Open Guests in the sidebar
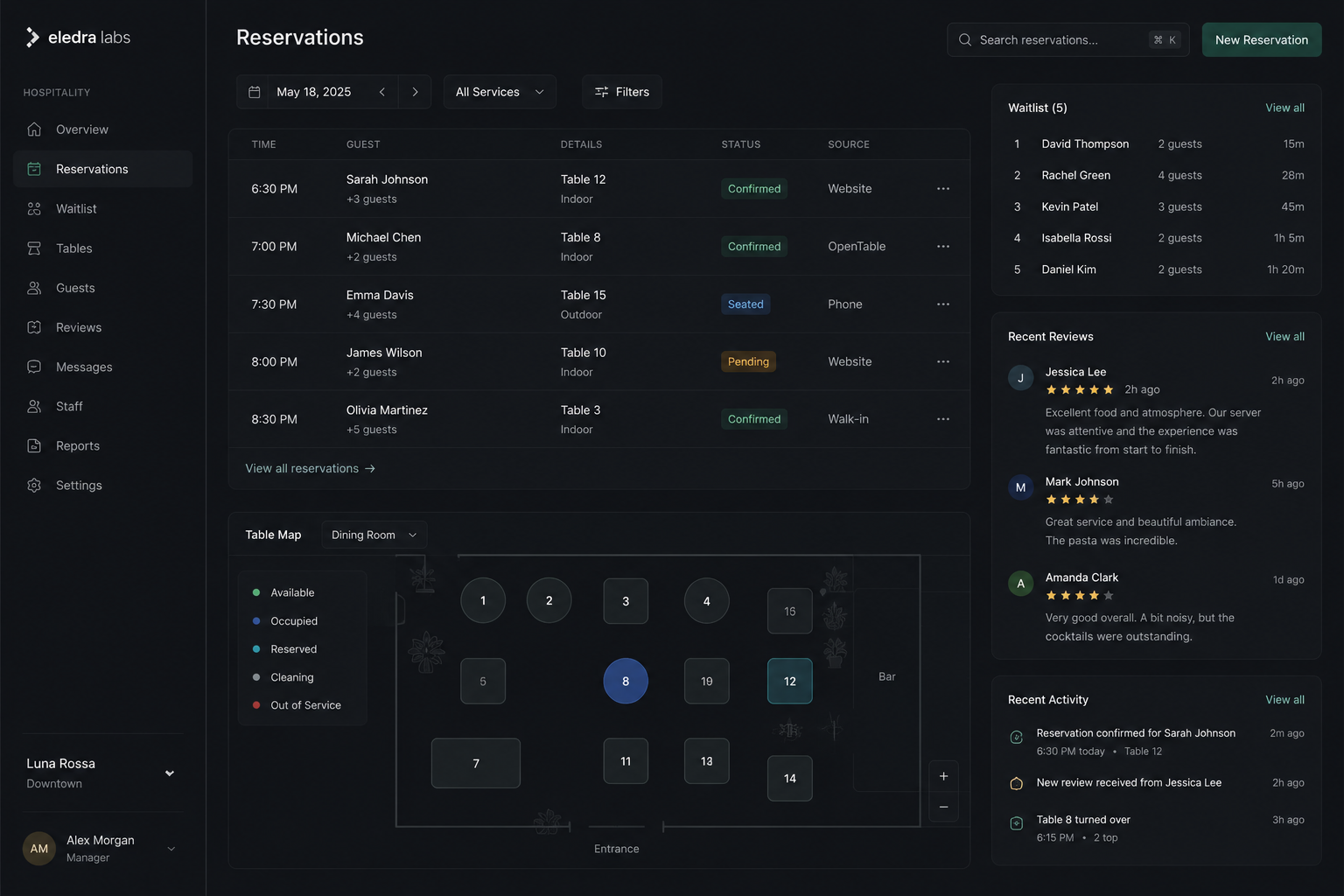 pyautogui.click(x=103, y=288)
